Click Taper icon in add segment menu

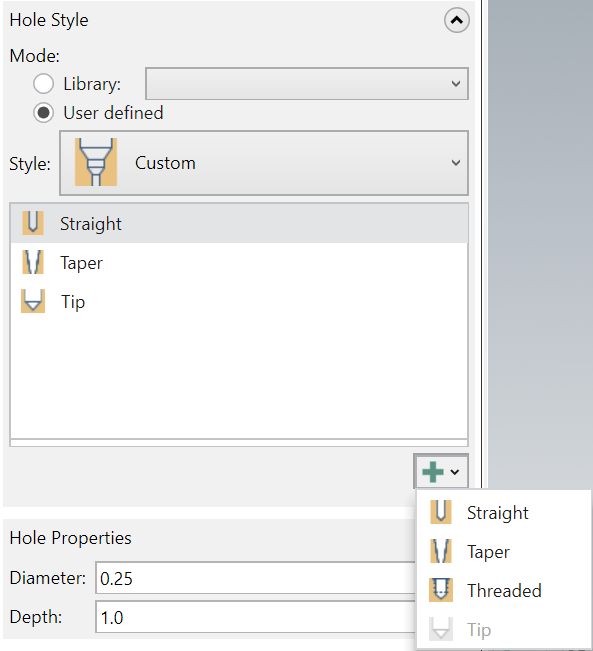441,551
